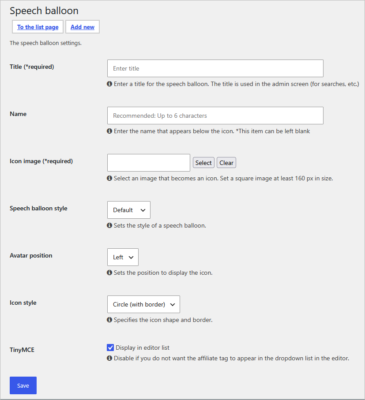Click info icon beside TinyMCE hint
This screenshot has width=365, height=400.
(109, 358)
